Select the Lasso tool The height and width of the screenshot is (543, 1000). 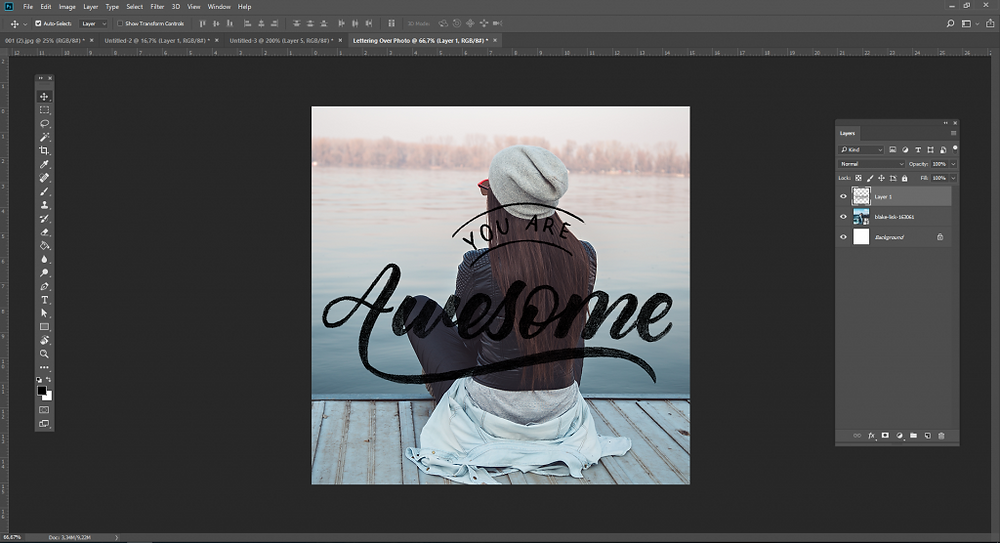[x=44, y=123]
